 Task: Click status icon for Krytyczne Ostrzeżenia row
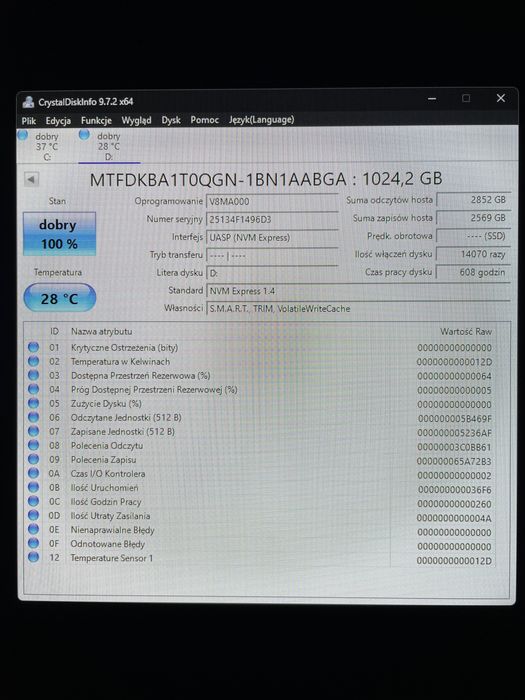(x=33, y=347)
